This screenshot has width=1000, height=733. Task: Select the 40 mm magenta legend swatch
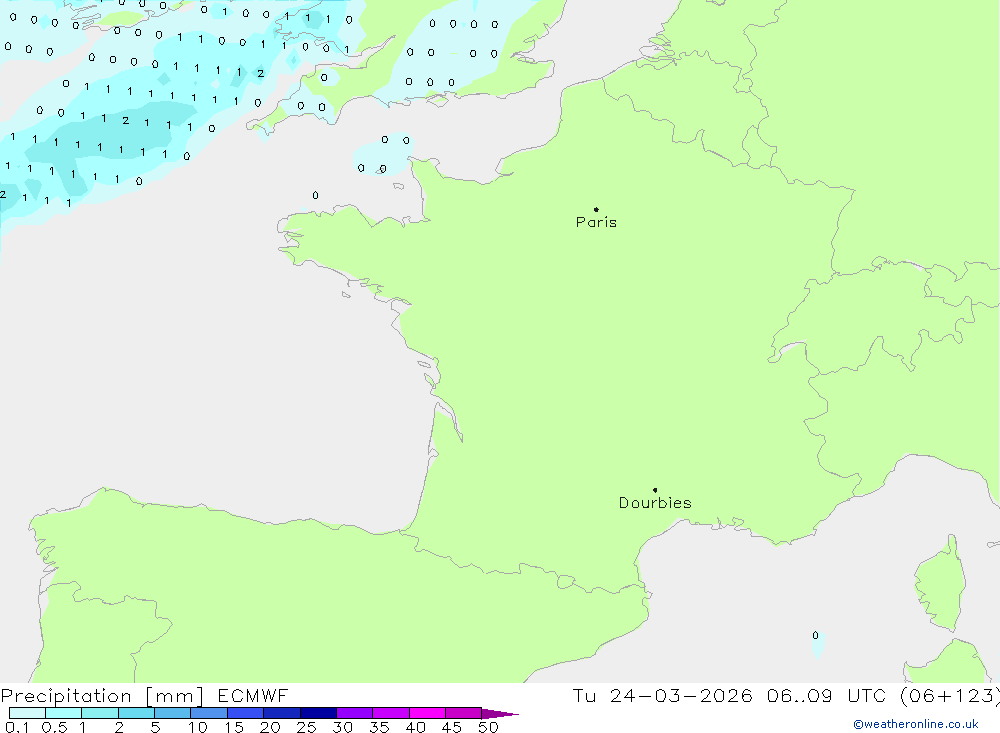pos(427,713)
